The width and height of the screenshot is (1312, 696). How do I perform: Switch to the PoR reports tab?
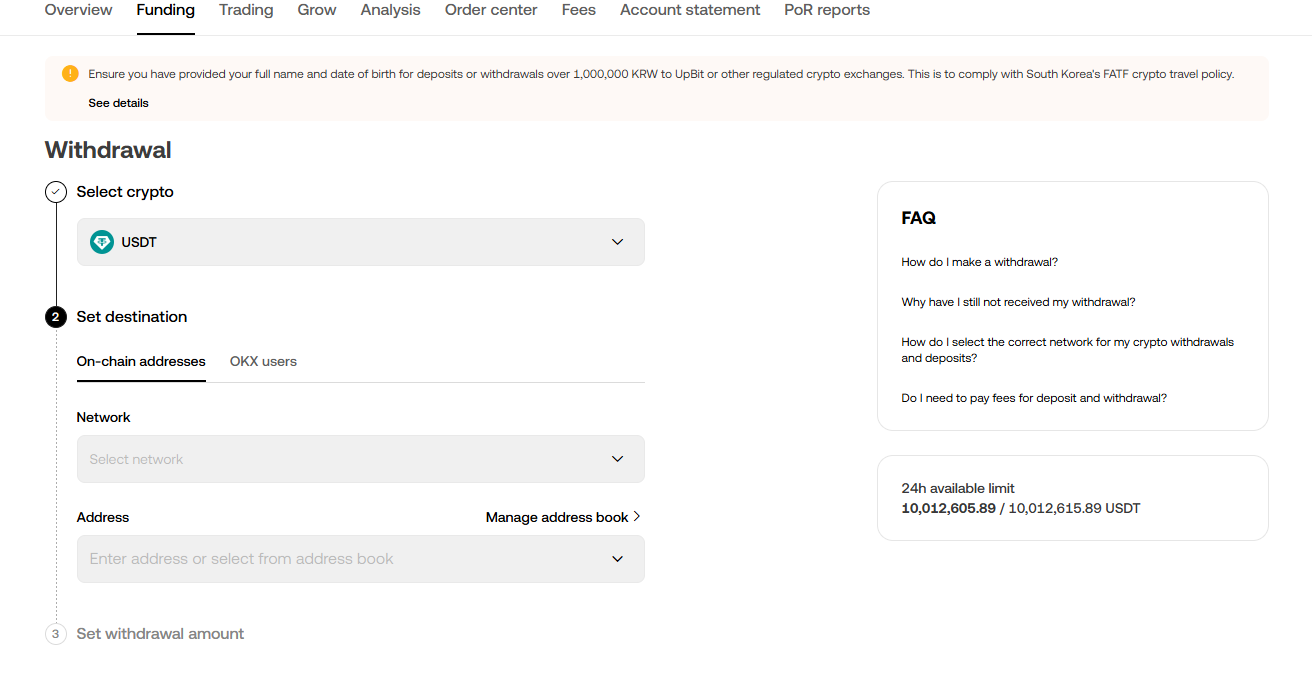tap(827, 10)
